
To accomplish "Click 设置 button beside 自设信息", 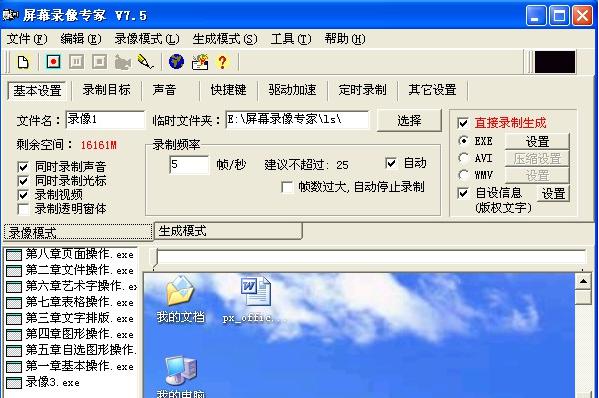I will pos(553,194).
